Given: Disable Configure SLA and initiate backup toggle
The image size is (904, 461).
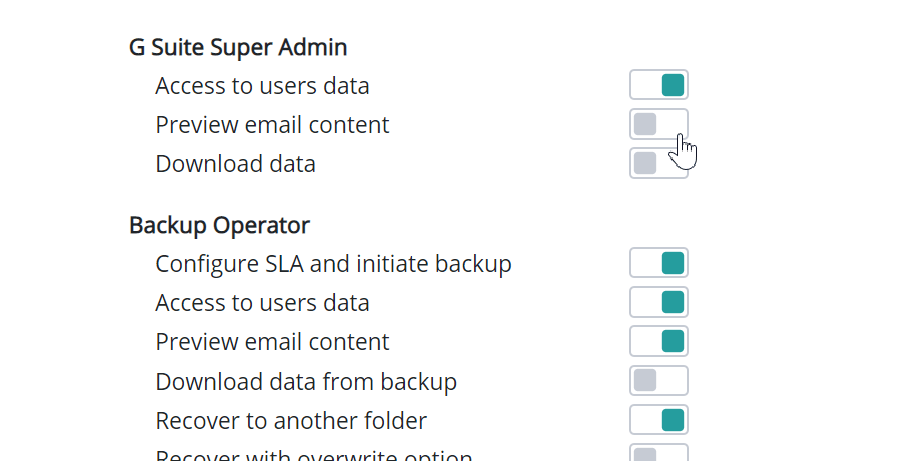Looking at the screenshot, I should click(659, 263).
